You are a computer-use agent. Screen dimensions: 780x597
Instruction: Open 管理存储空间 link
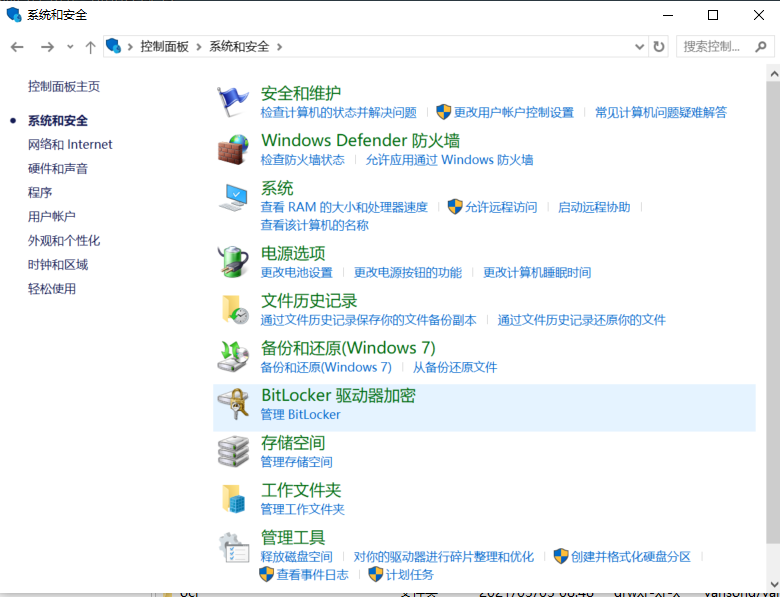[x=296, y=462]
